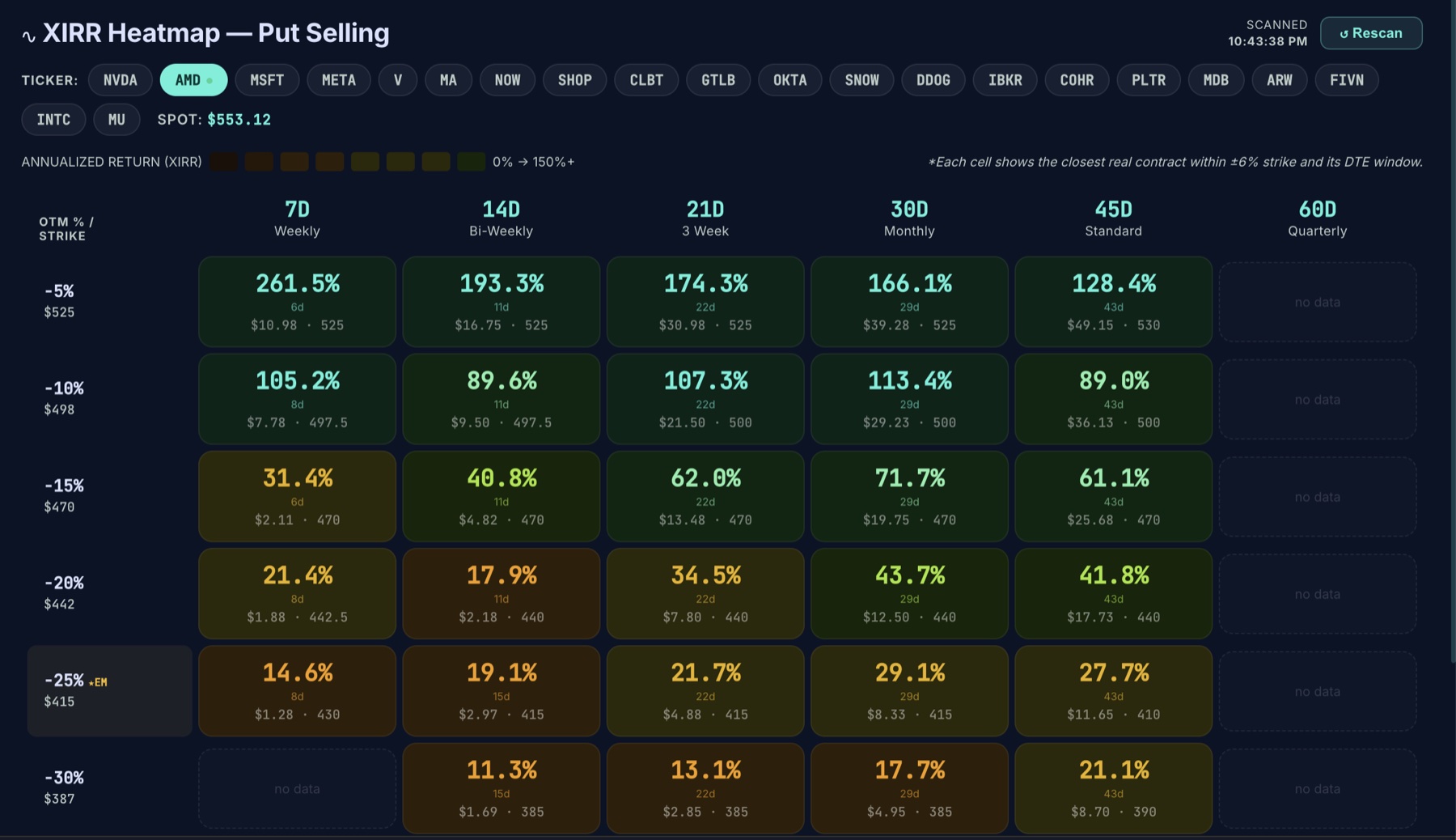Click the 45D Standard column header
This screenshot has width=1456, height=840.
click(x=1114, y=218)
